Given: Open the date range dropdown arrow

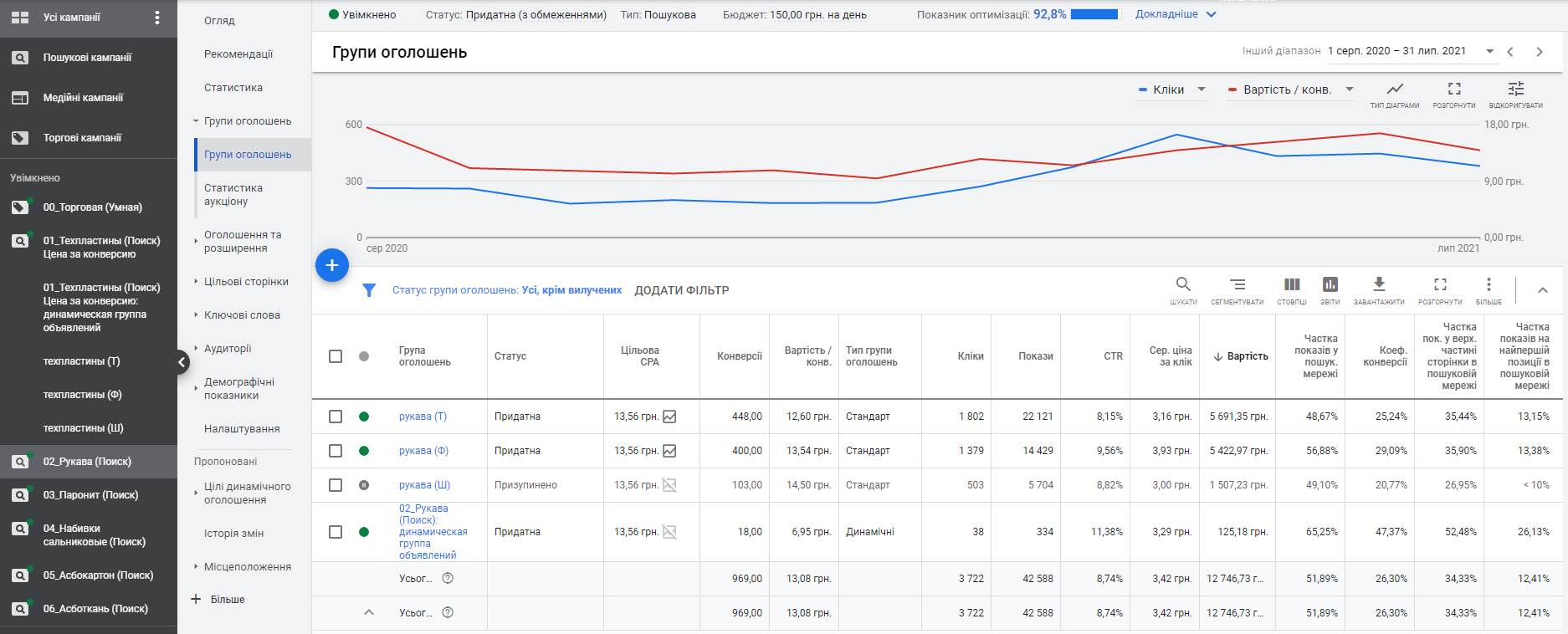Looking at the screenshot, I should (1489, 51).
